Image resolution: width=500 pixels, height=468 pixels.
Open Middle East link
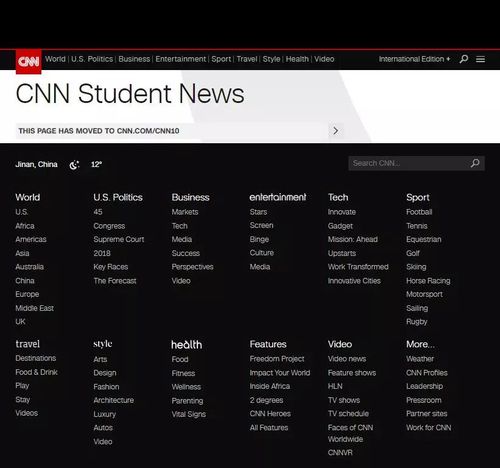[x=35, y=308]
